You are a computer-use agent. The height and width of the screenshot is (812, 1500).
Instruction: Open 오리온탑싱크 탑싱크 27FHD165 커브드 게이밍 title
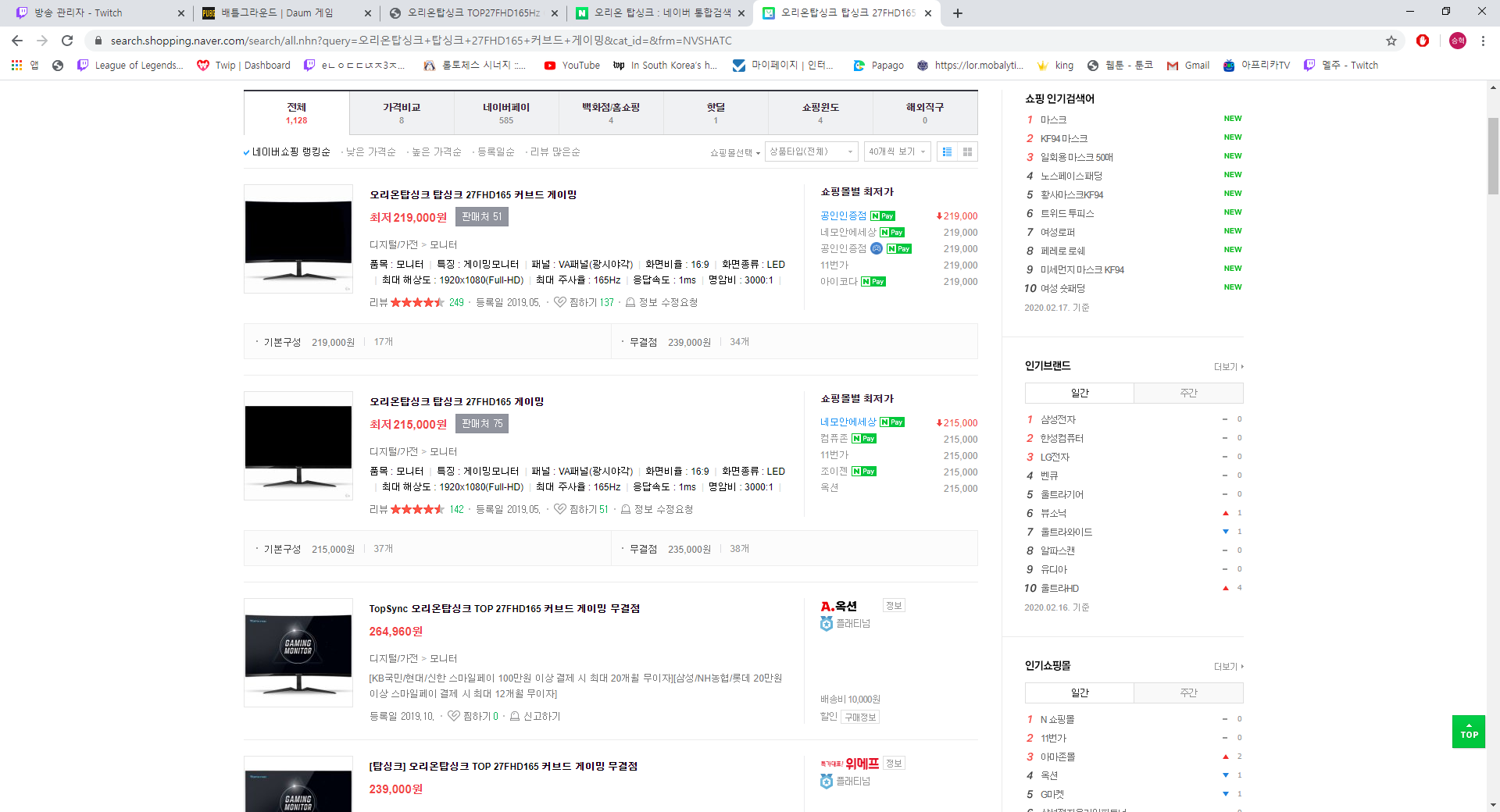pyautogui.click(x=473, y=195)
